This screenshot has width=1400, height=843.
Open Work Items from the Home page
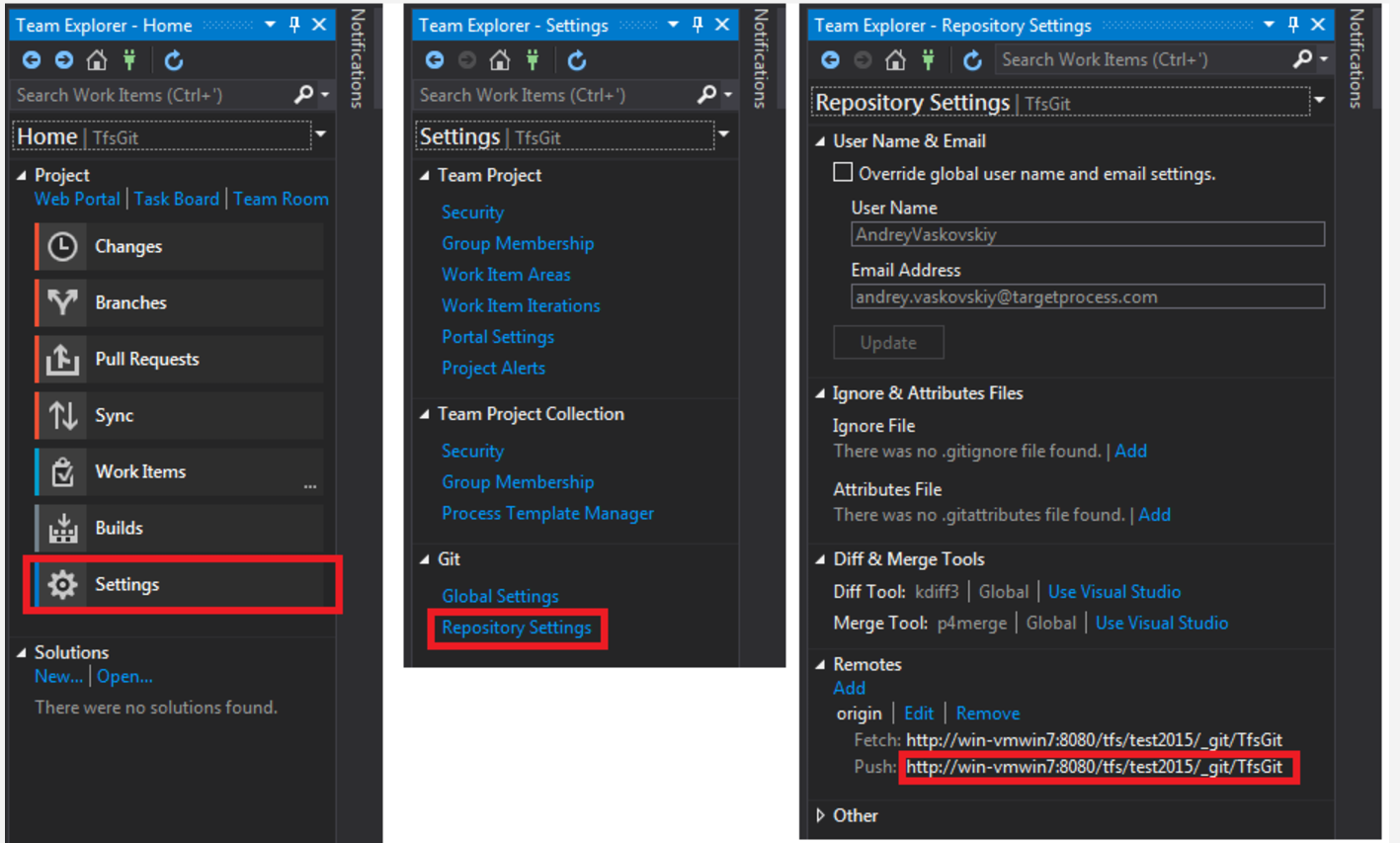pyautogui.click(x=139, y=471)
